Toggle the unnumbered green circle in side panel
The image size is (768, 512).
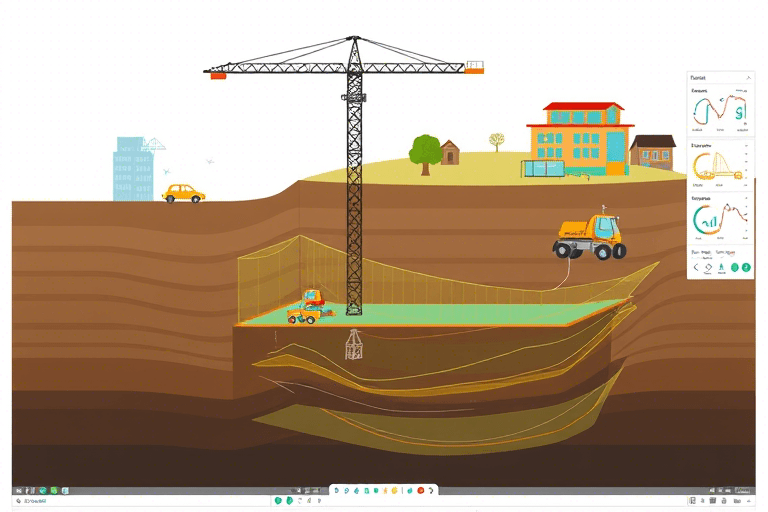coord(734,268)
